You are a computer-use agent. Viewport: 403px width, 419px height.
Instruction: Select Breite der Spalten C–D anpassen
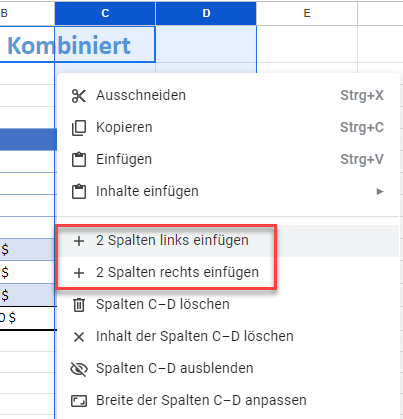(228, 400)
